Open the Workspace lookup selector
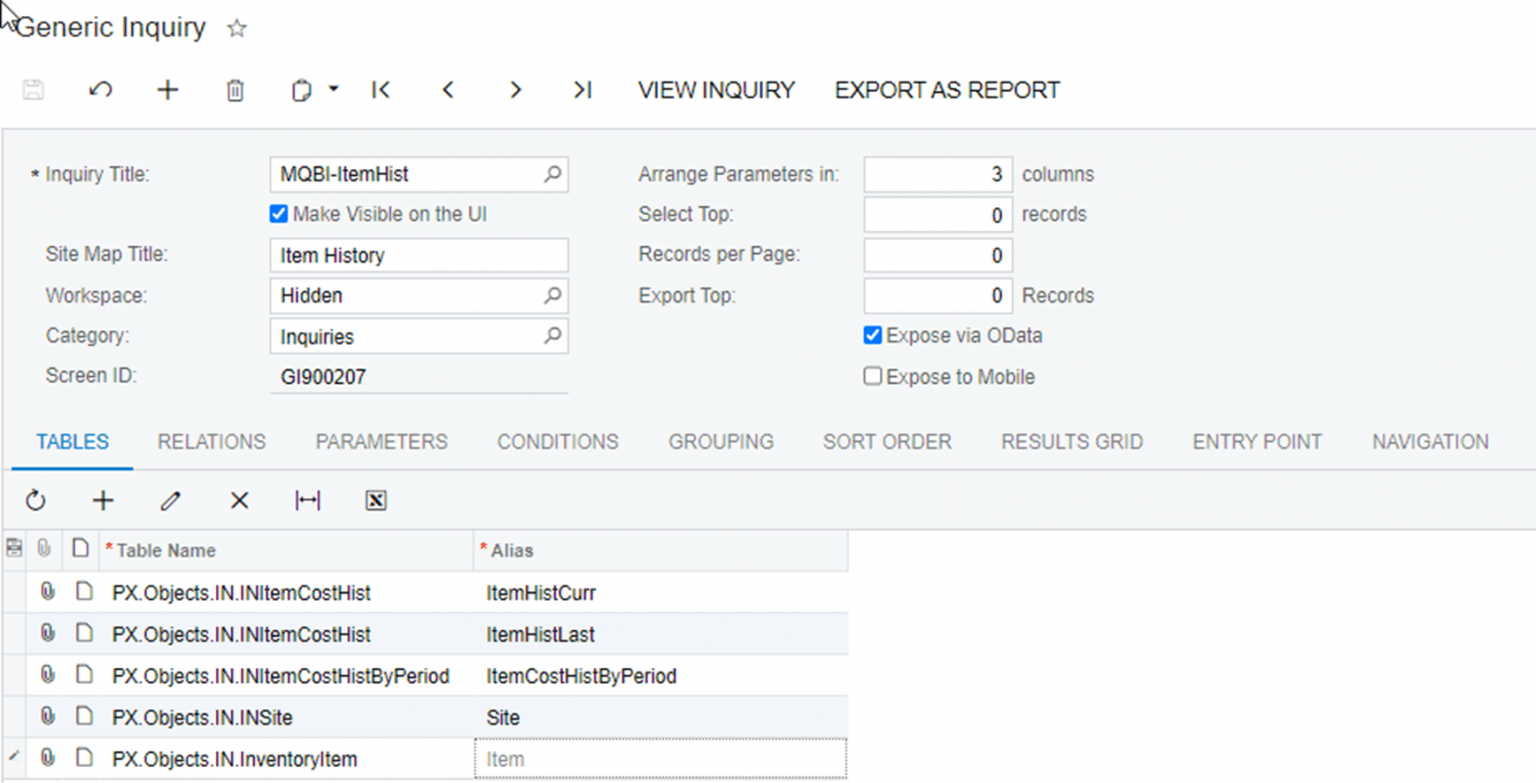The height and width of the screenshot is (783, 1536). click(x=552, y=295)
